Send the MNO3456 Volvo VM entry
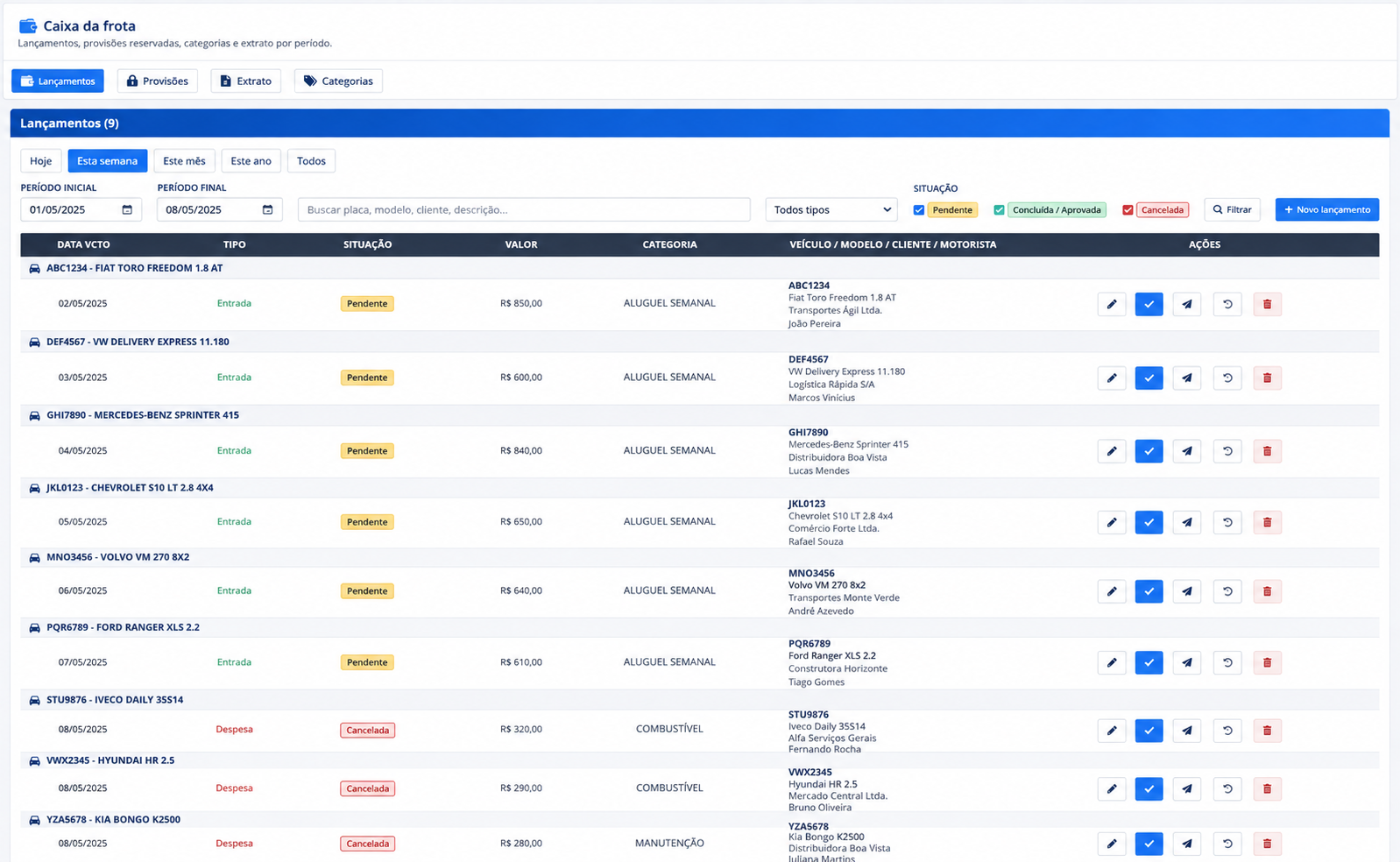 pos(1187,591)
